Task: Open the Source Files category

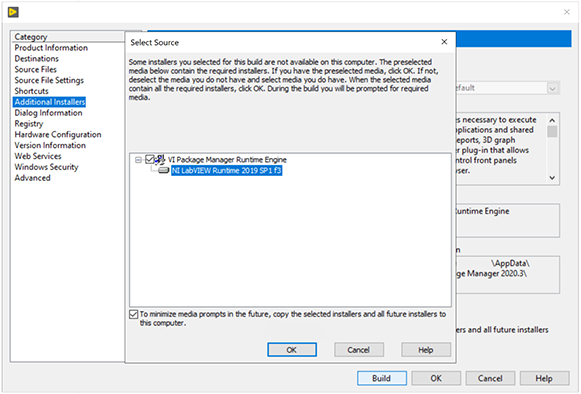Action: coord(36,69)
